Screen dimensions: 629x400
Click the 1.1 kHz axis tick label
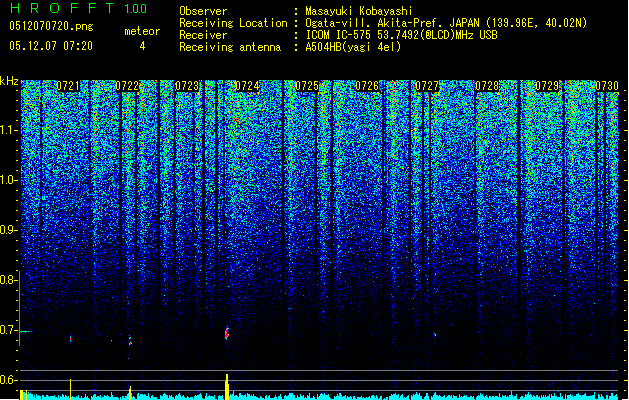[9, 130]
